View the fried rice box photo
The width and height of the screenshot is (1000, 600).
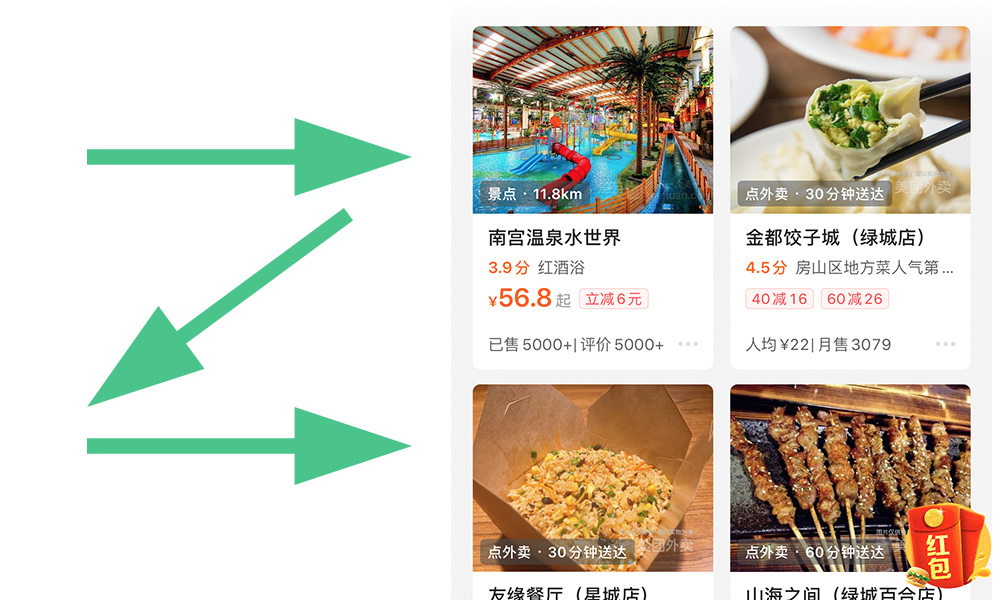coord(592,478)
